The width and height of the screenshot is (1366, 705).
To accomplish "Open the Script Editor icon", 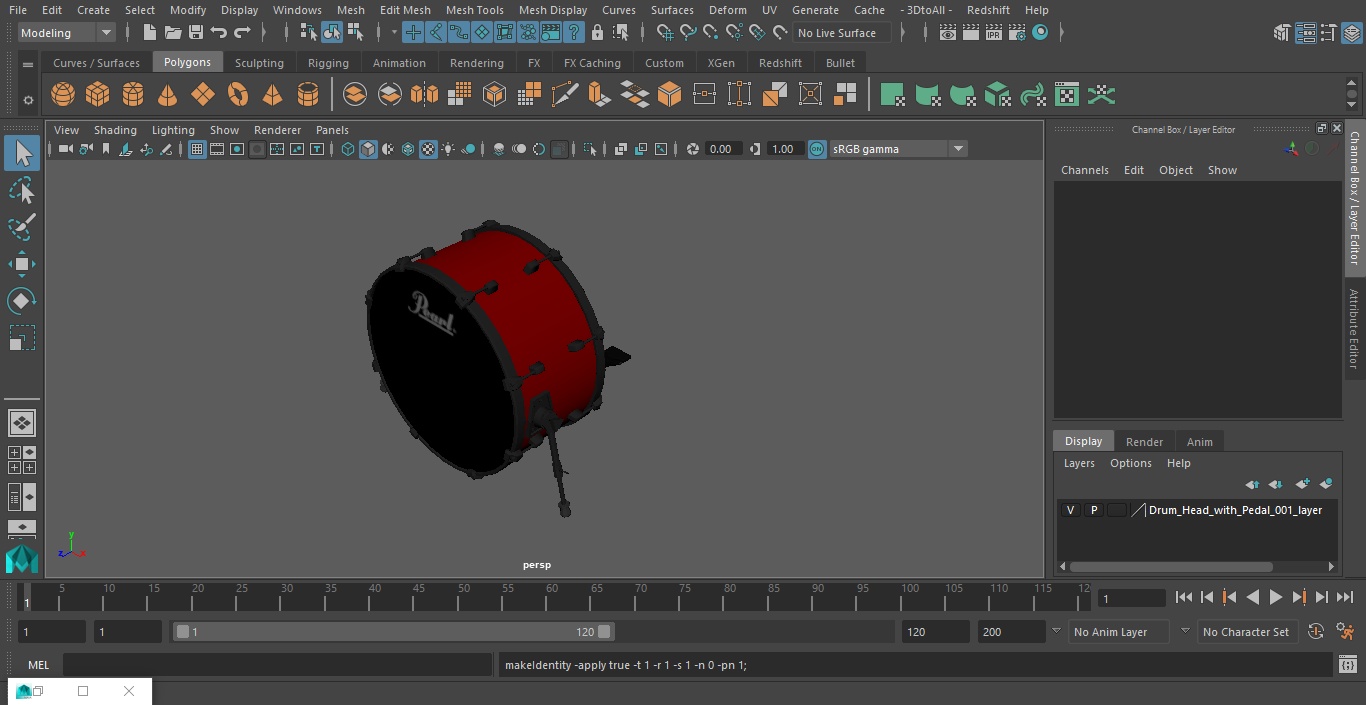I will (1347, 665).
